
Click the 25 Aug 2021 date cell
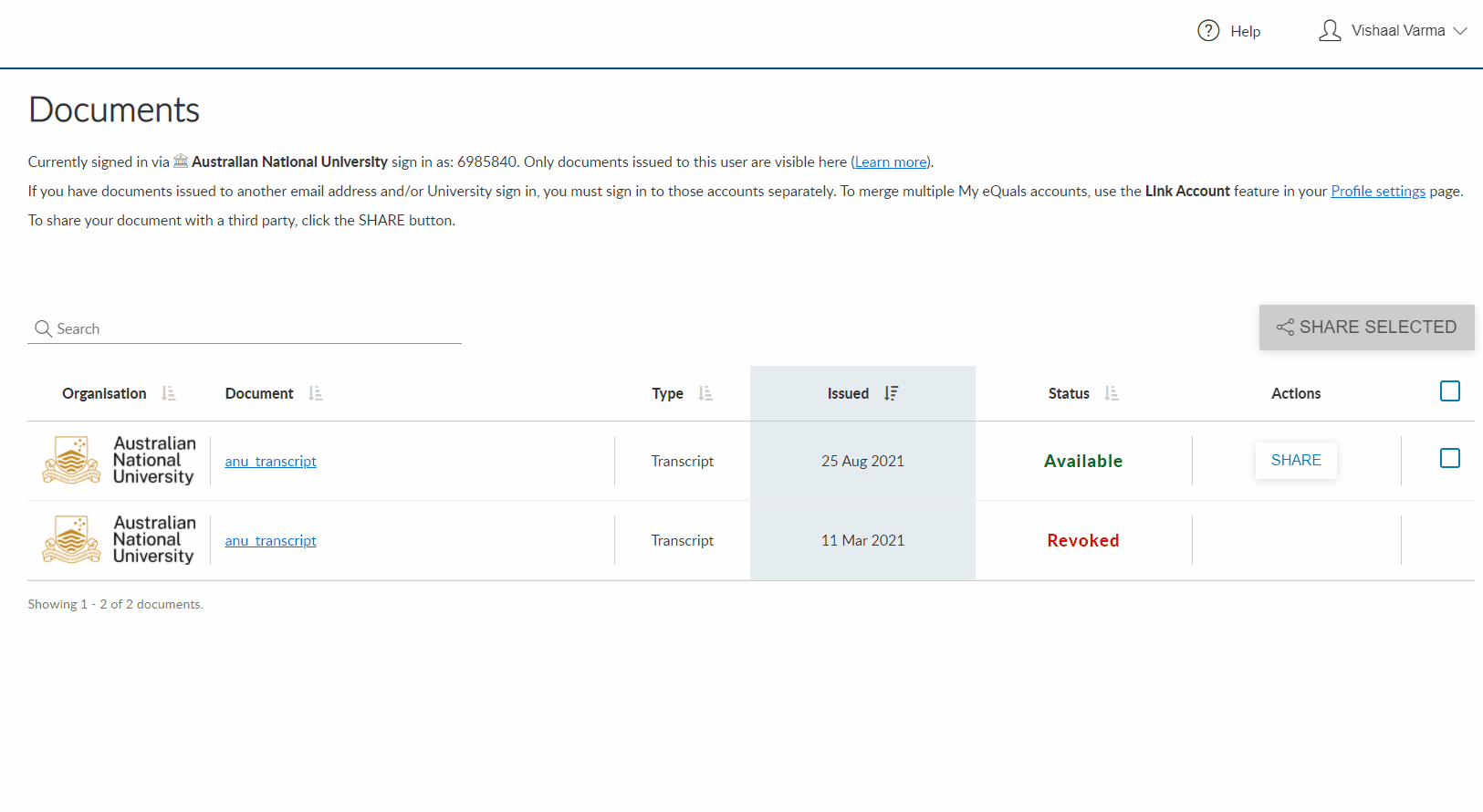[x=862, y=462]
